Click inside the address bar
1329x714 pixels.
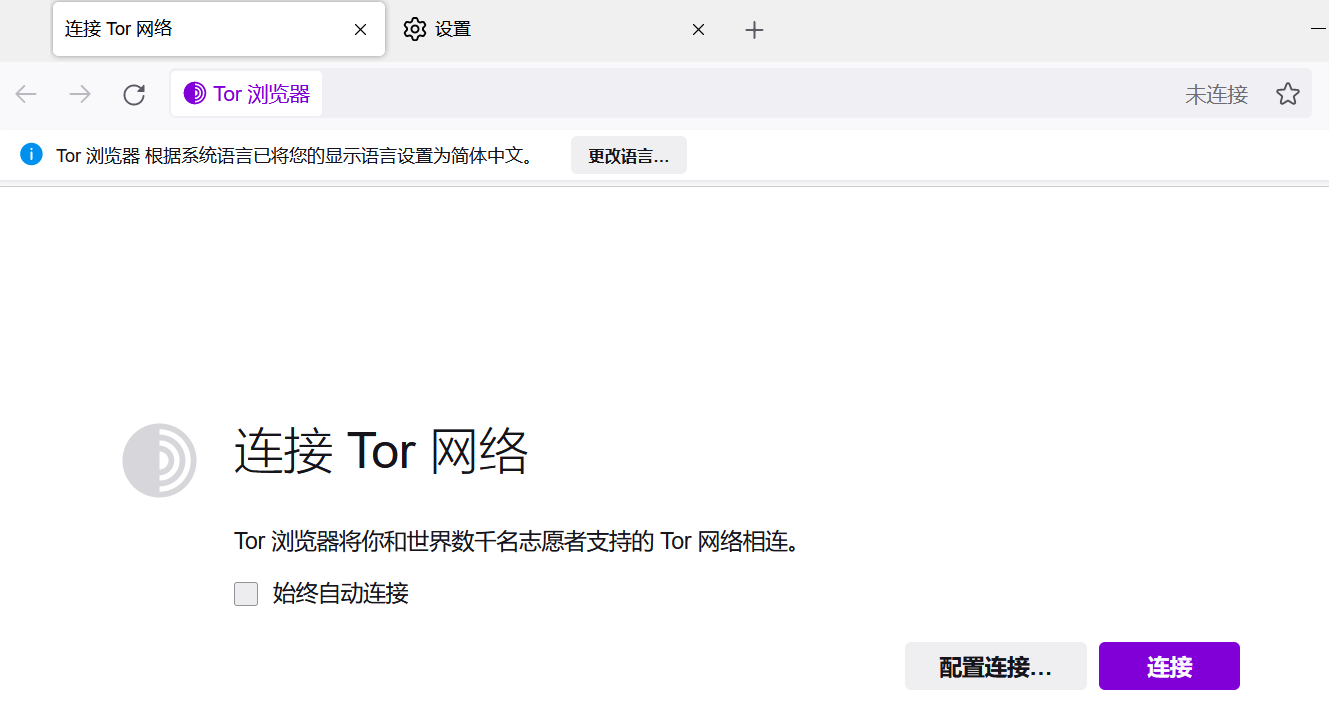[x=700, y=93]
